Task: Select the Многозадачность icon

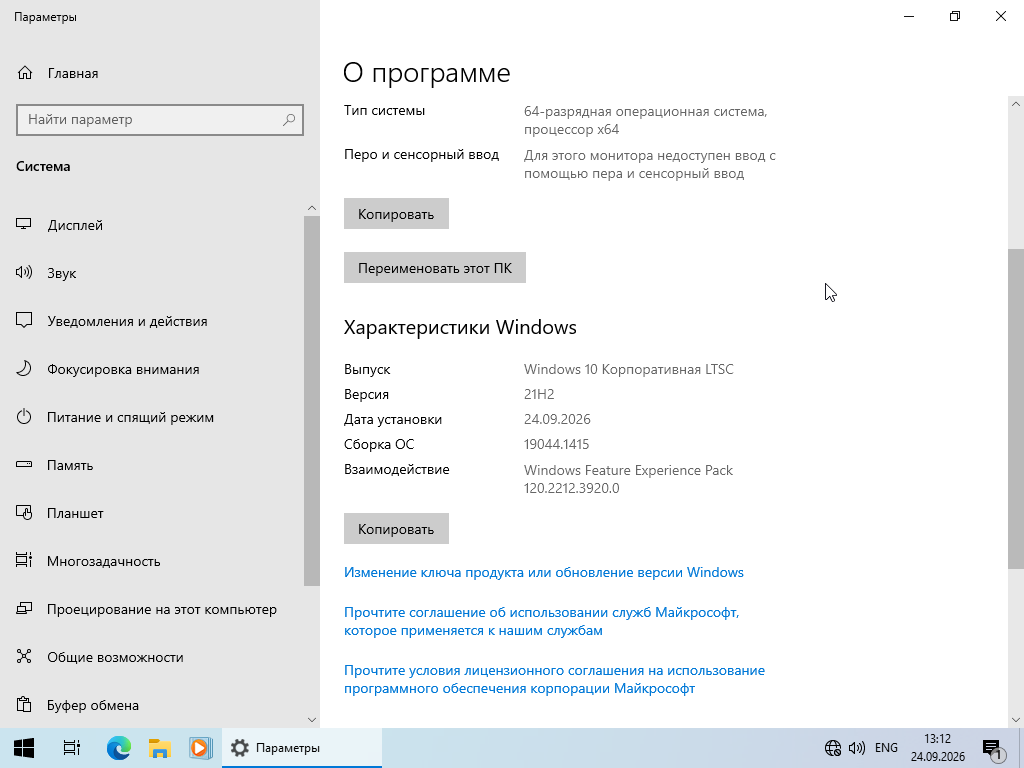Action: pyautogui.click(x=24, y=561)
